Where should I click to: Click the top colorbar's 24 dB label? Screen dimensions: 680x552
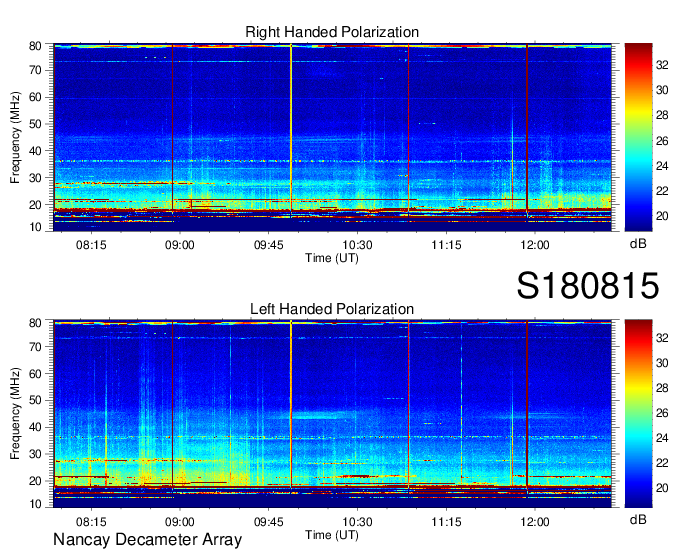click(x=662, y=166)
